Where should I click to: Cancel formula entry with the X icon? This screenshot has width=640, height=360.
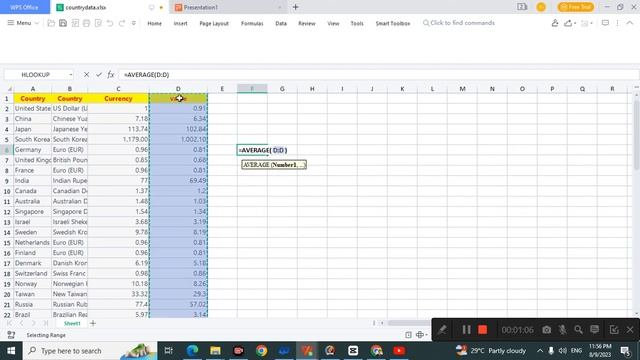tap(86, 74)
